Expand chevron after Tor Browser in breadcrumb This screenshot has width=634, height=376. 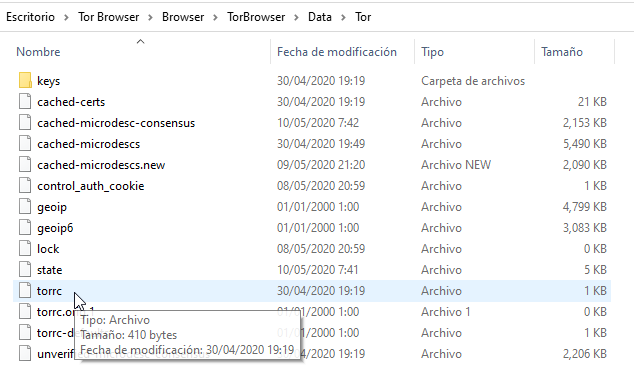[150, 17]
